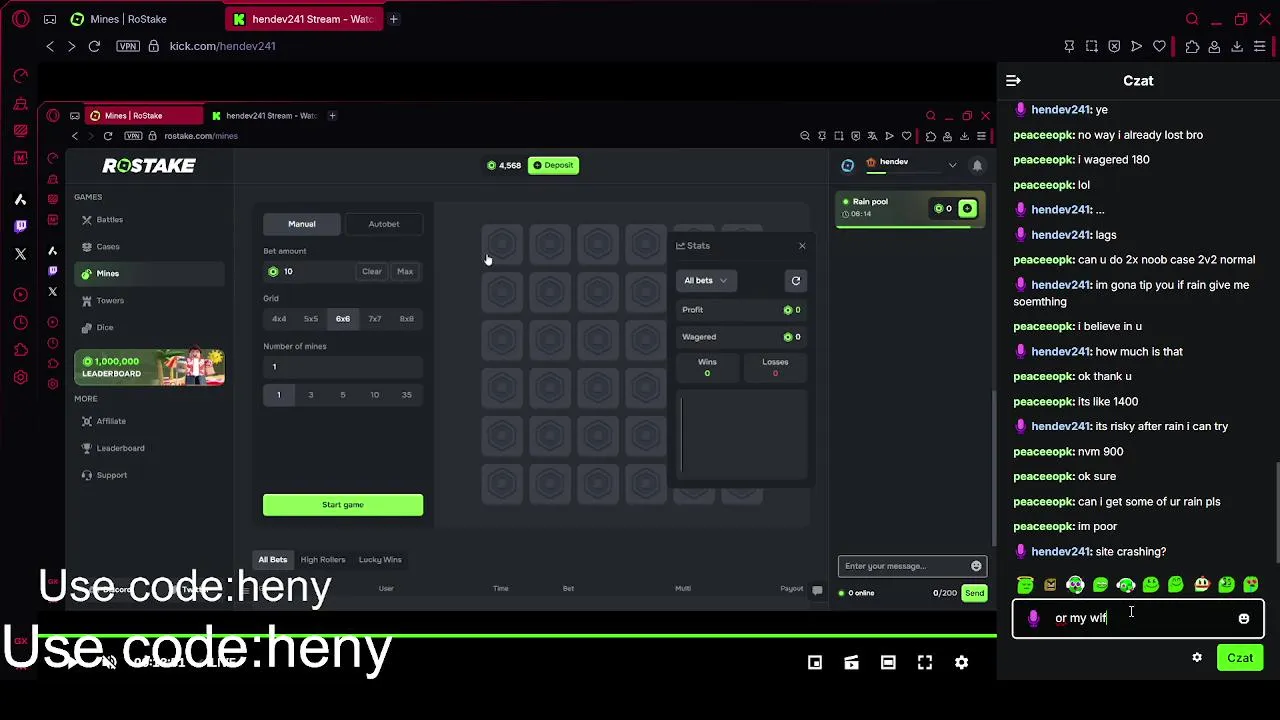Toggle the VPN badge in outer address bar
The height and width of the screenshot is (720, 1280).
point(128,46)
